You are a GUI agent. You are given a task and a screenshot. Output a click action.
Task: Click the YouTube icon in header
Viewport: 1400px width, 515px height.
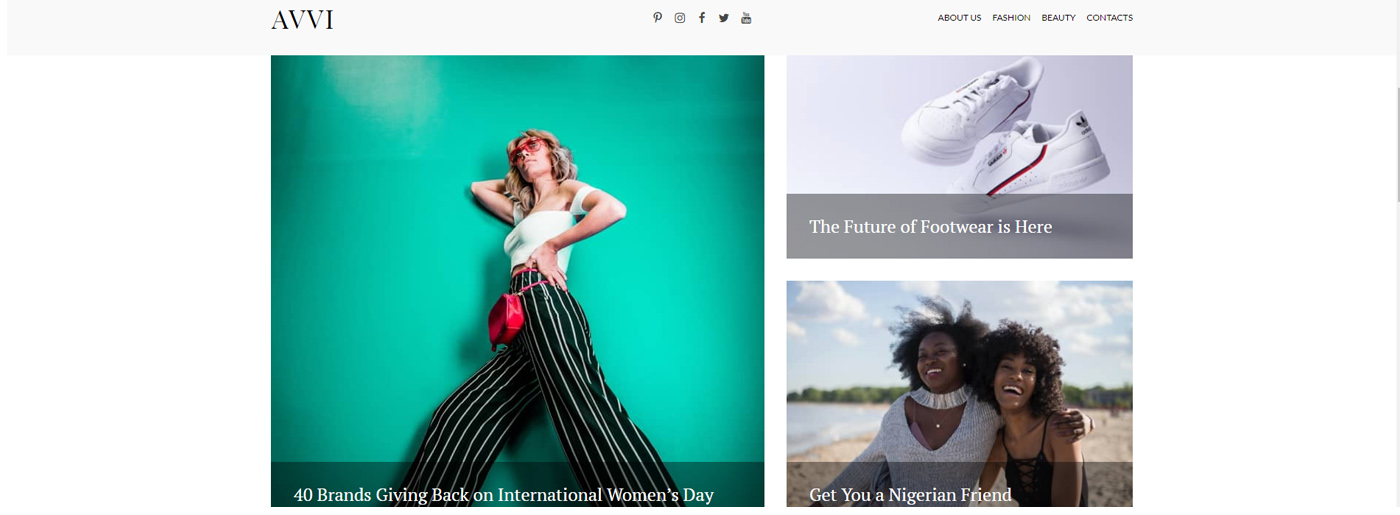click(746, 18)
